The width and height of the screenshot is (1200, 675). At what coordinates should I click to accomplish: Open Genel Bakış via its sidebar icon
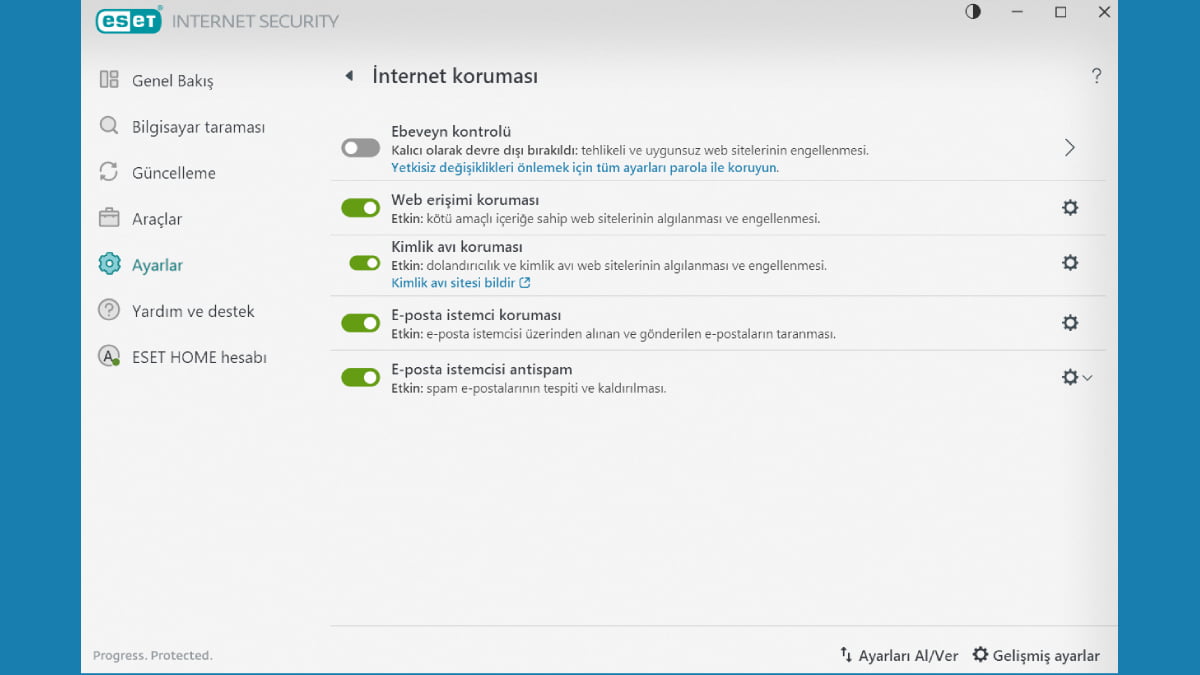pos(108,80)
